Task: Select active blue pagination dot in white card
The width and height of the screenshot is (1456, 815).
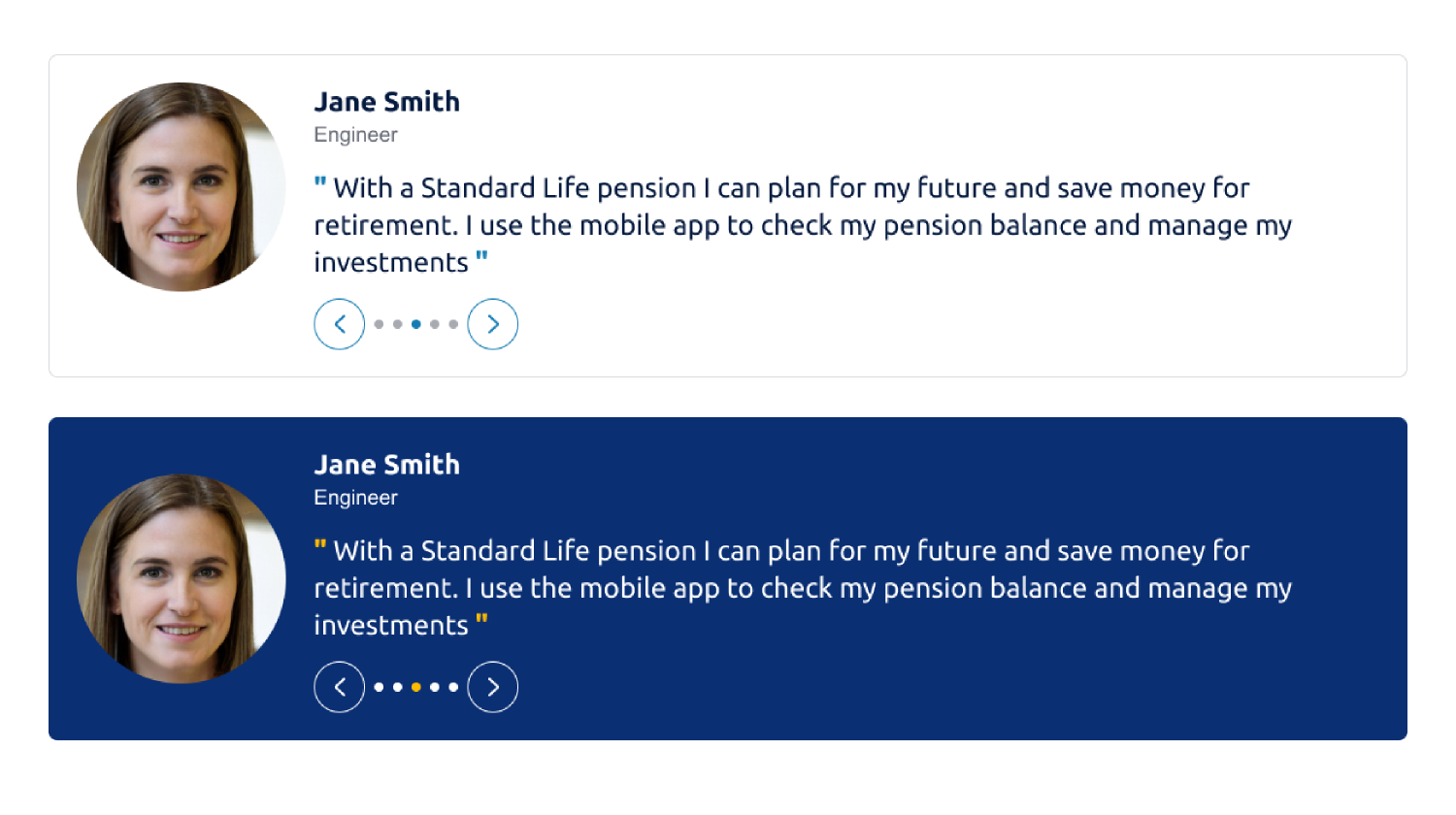Action: tap(416, 324)
